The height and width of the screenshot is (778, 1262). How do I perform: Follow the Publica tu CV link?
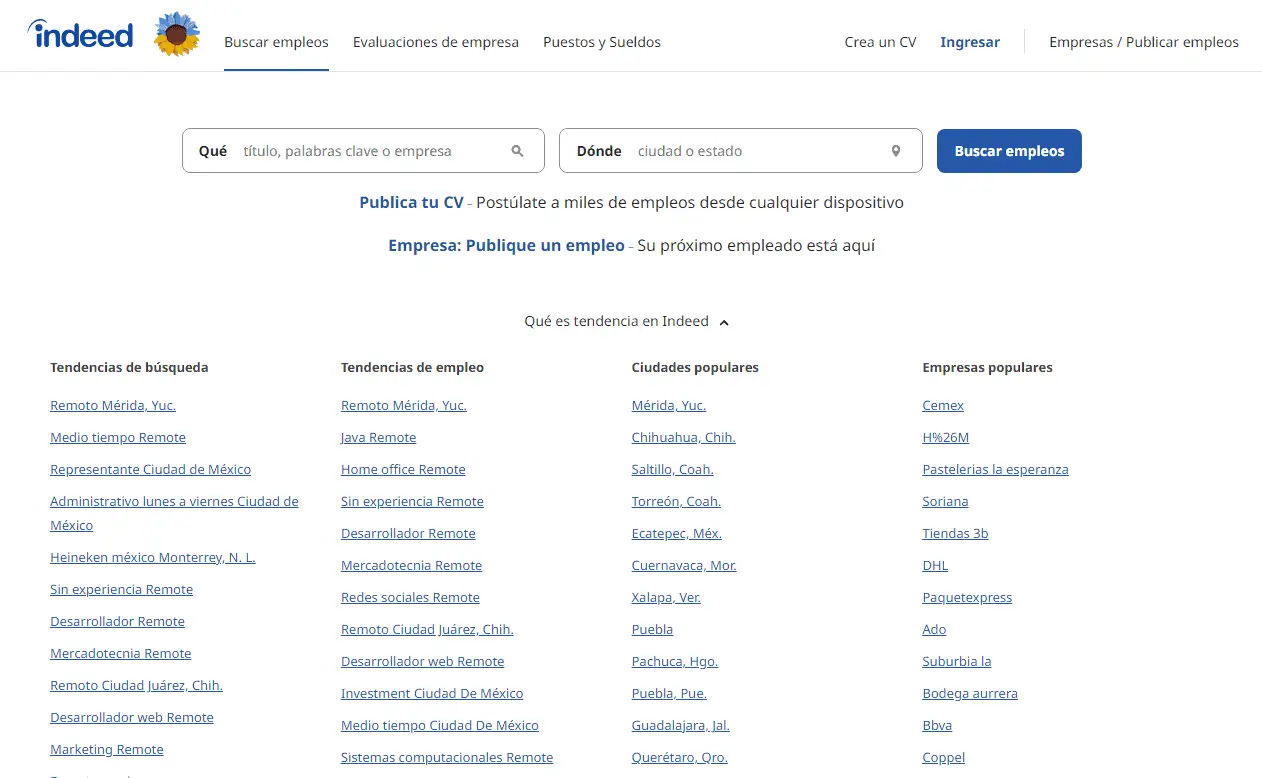pos(412,202)
